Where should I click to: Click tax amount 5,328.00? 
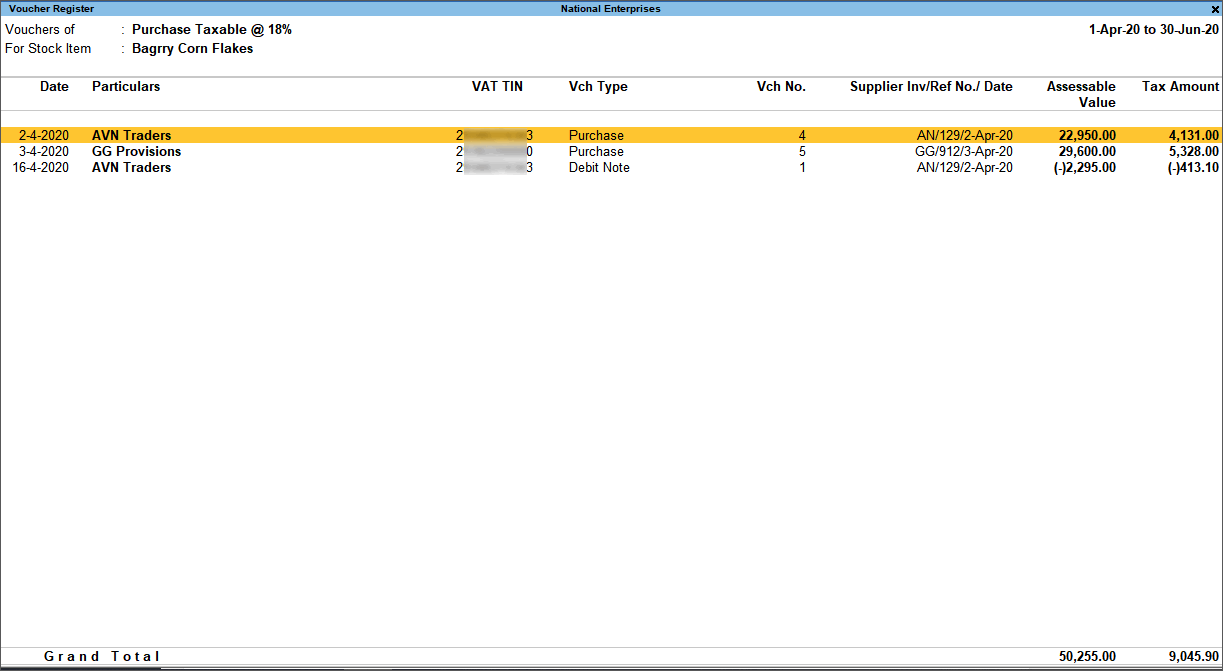click(1192, 151)
